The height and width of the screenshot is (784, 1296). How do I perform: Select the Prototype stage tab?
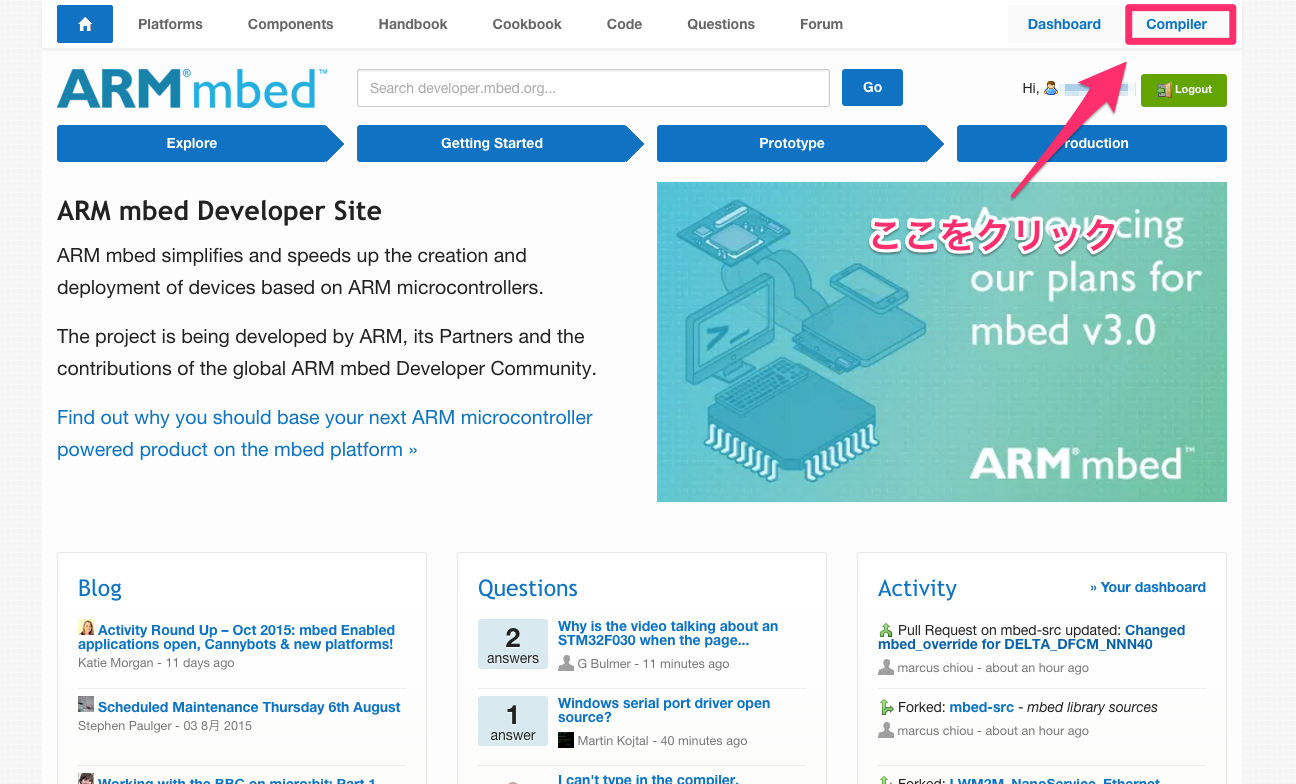click(x=794, y=143)
